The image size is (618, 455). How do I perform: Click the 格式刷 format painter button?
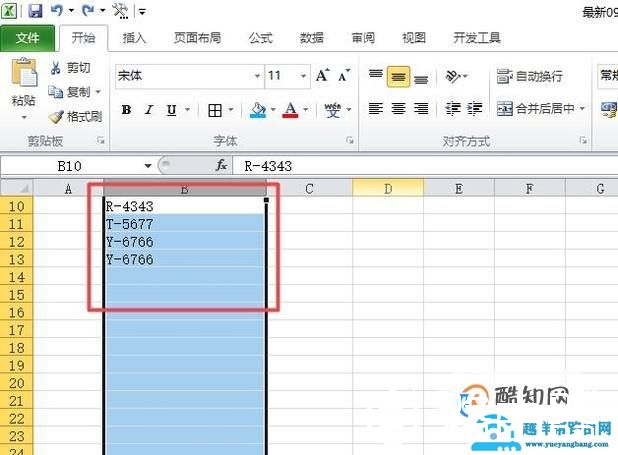75,116
